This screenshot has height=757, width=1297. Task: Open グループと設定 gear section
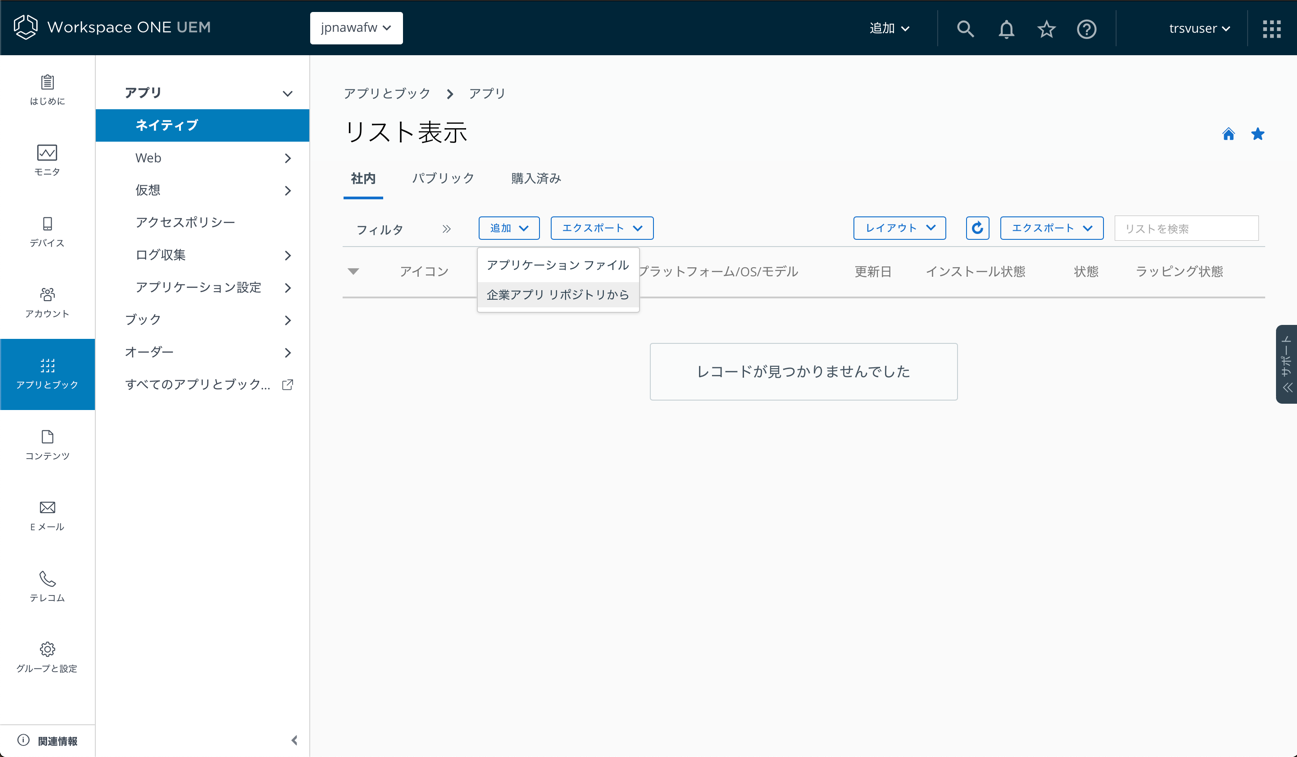tap(47, 658)
